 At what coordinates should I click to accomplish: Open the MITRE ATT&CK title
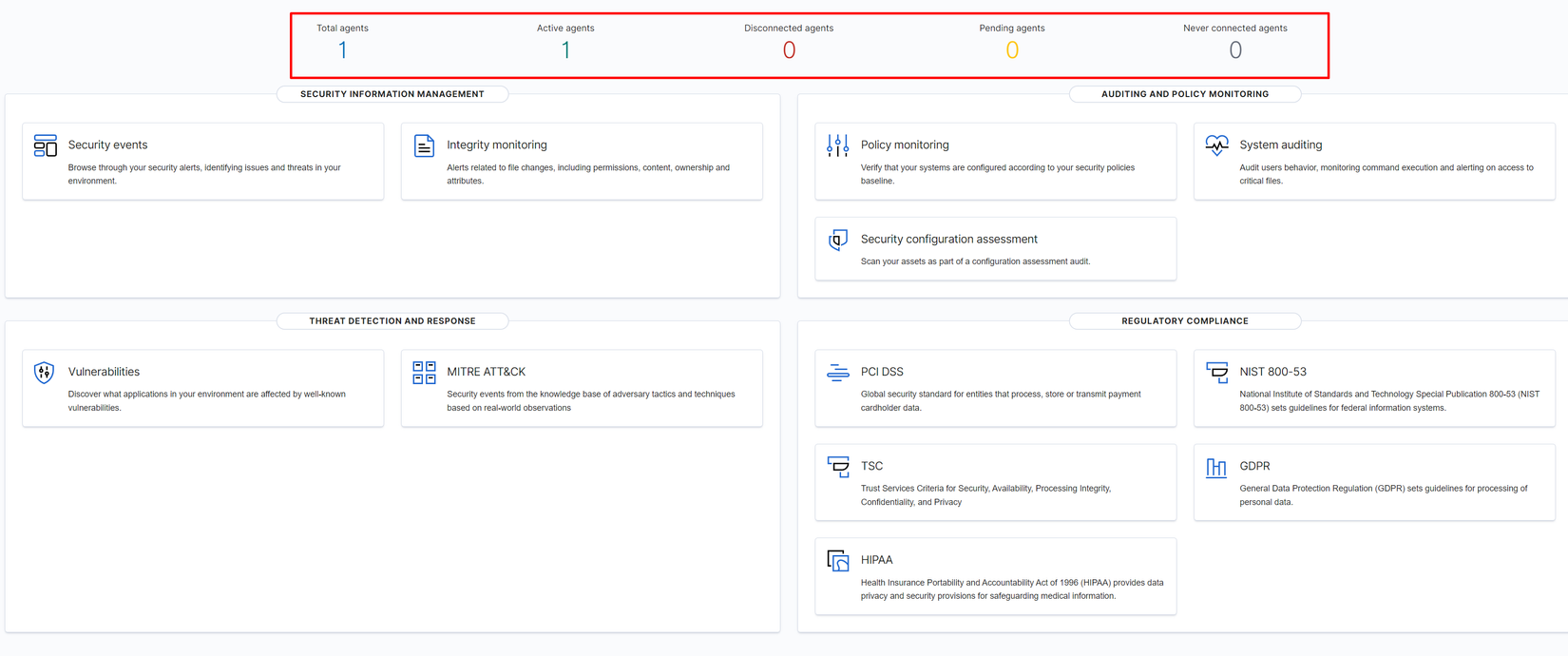click(487, 372)
